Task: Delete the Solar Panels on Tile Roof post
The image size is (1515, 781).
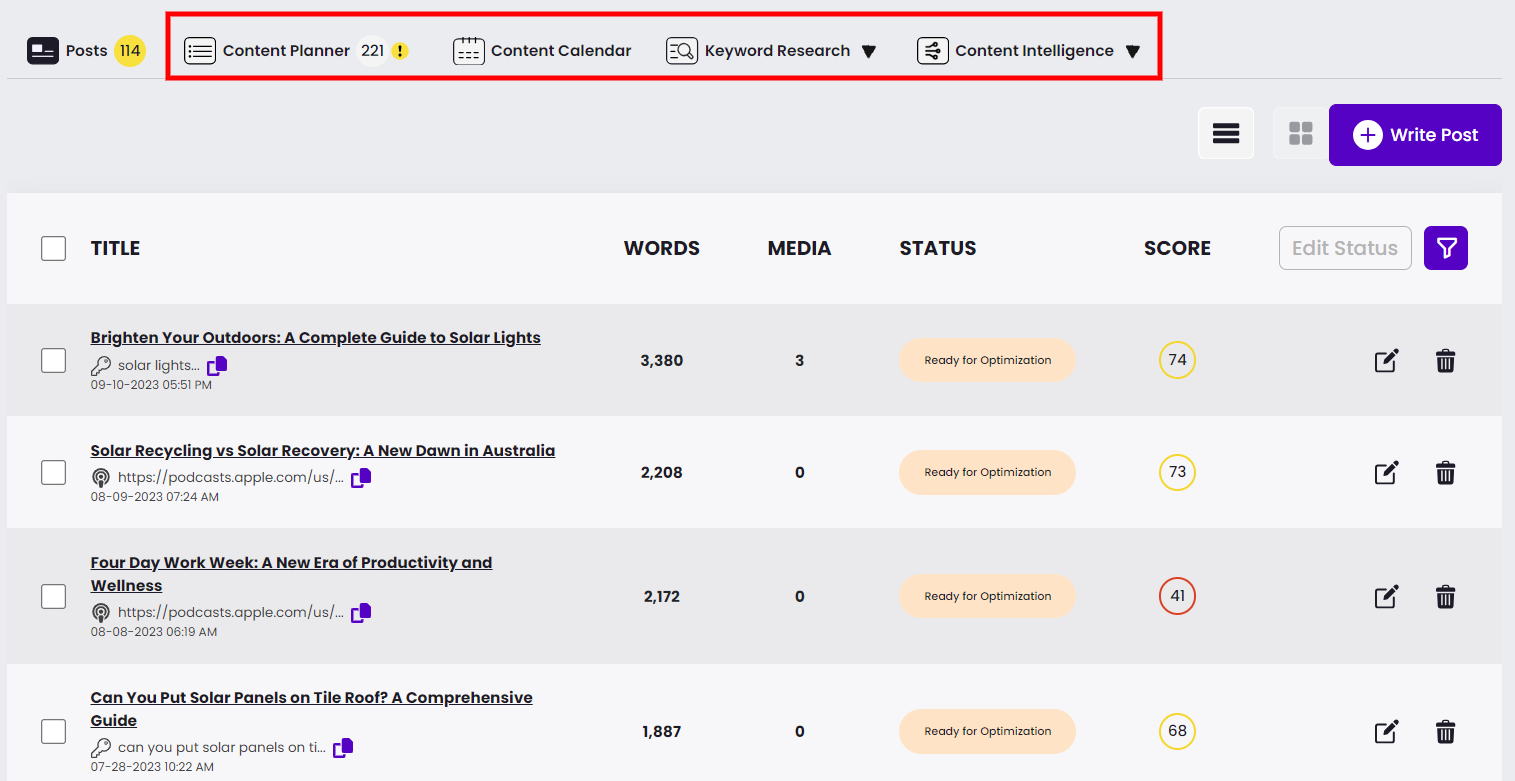Action: click(1445, 732)
